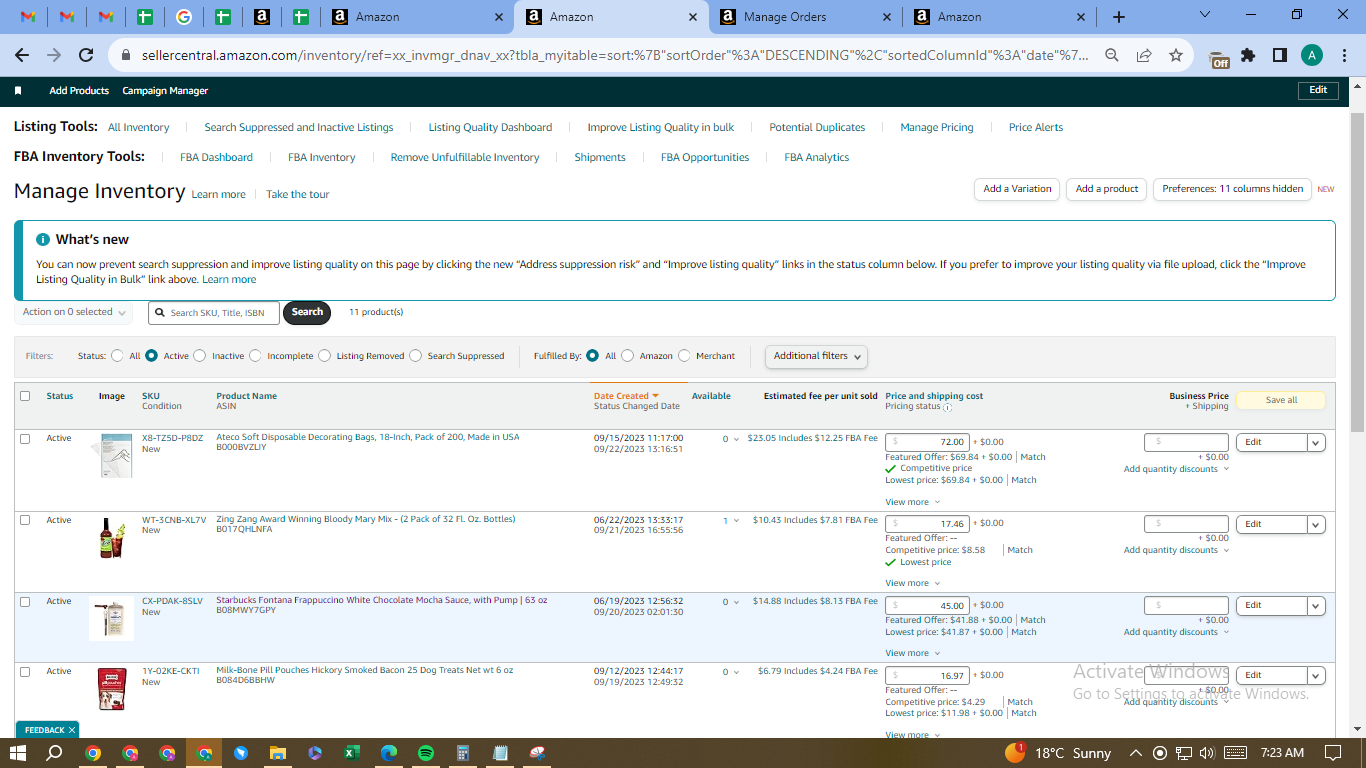View site information via the lock icon
This screenshot has width=1366, height=768.
(127, 56)
